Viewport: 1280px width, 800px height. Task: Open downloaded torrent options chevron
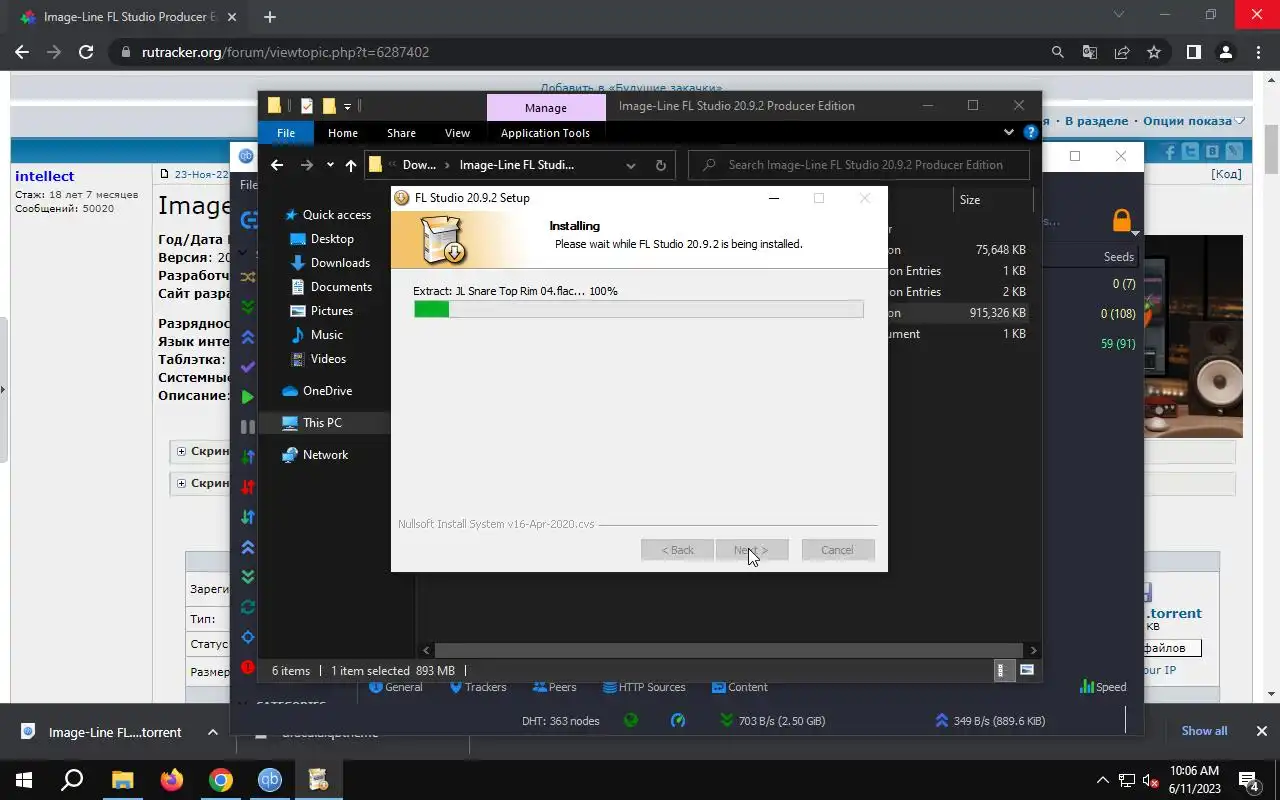point(213,732)
